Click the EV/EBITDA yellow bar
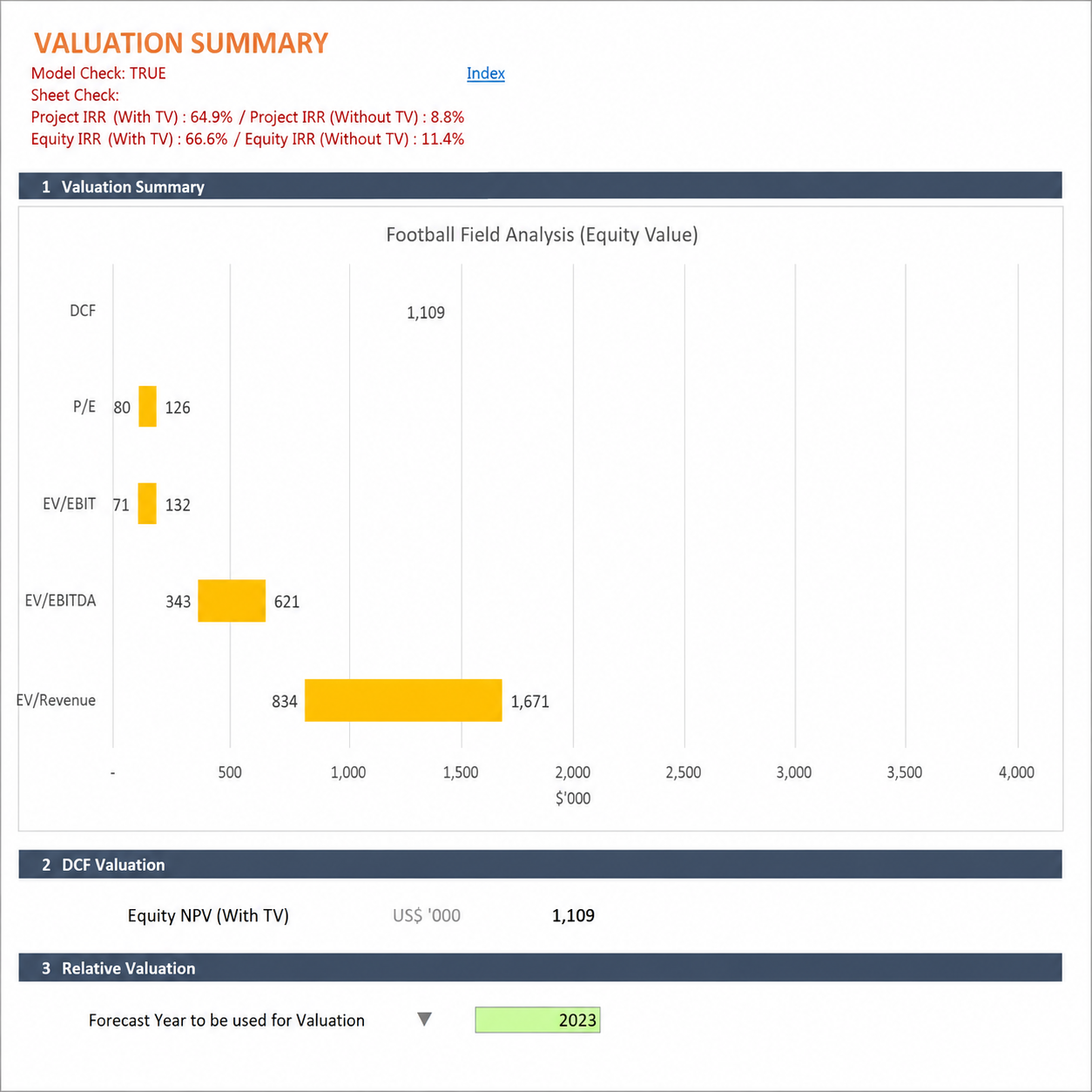The height and width of the screenshot is (1092, 1092). pyautogui.click(x=232, y=601)
